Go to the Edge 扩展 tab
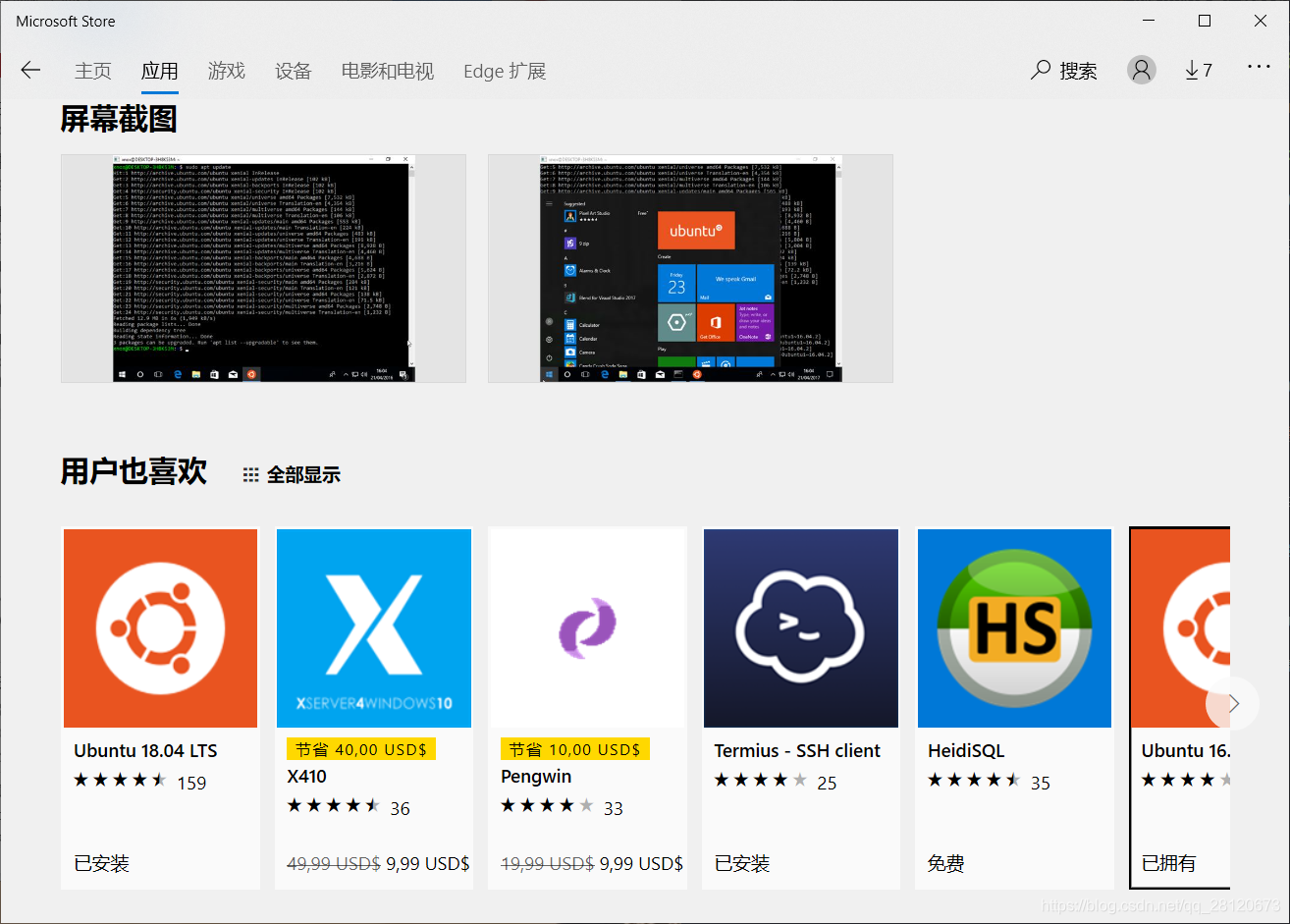Viewport: 1290px width, 924px height. click(505, 71)
